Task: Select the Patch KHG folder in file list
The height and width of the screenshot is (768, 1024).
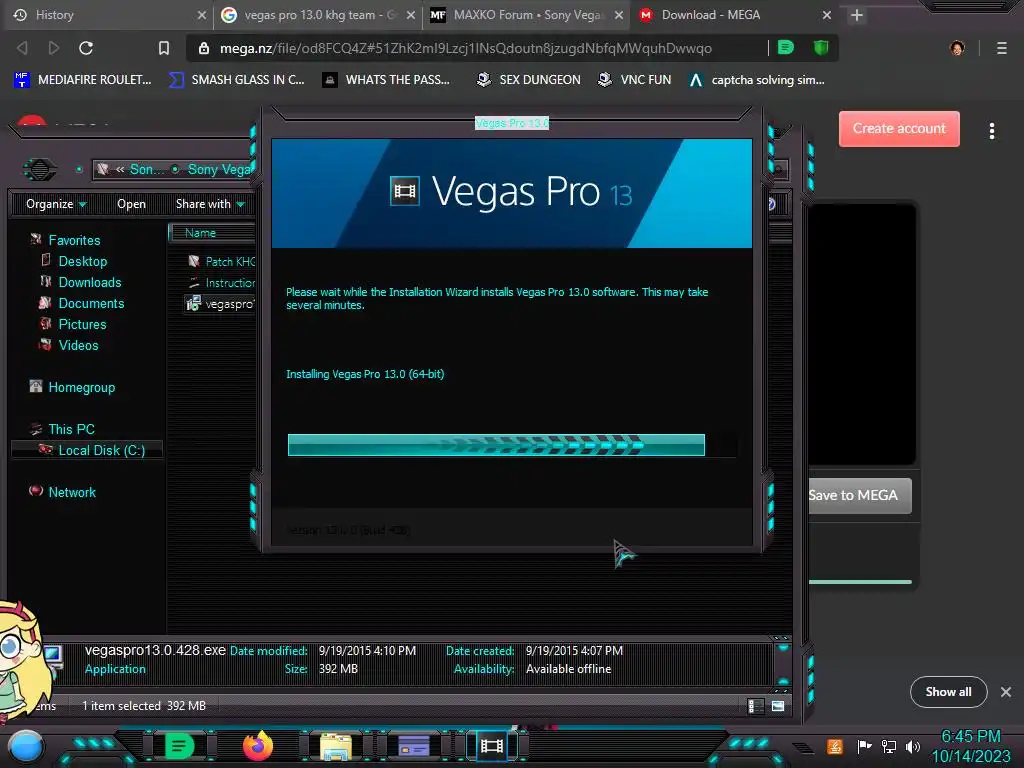Action: tap(221, 262)
